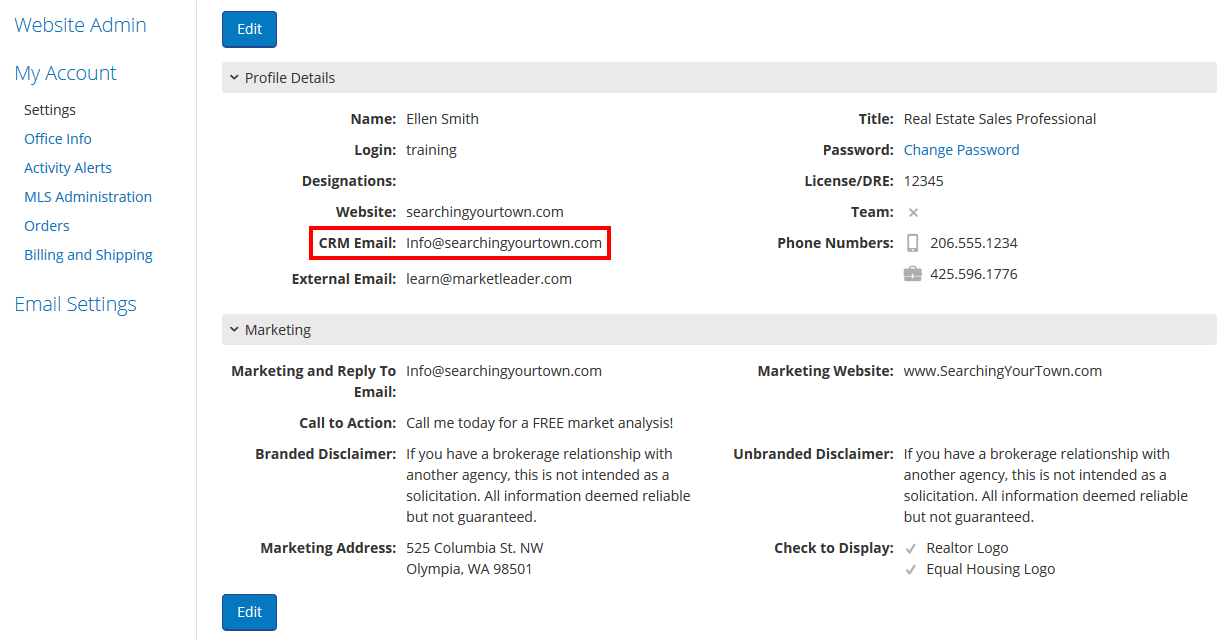Click Marketing and Reply To email value

[504, 371]
